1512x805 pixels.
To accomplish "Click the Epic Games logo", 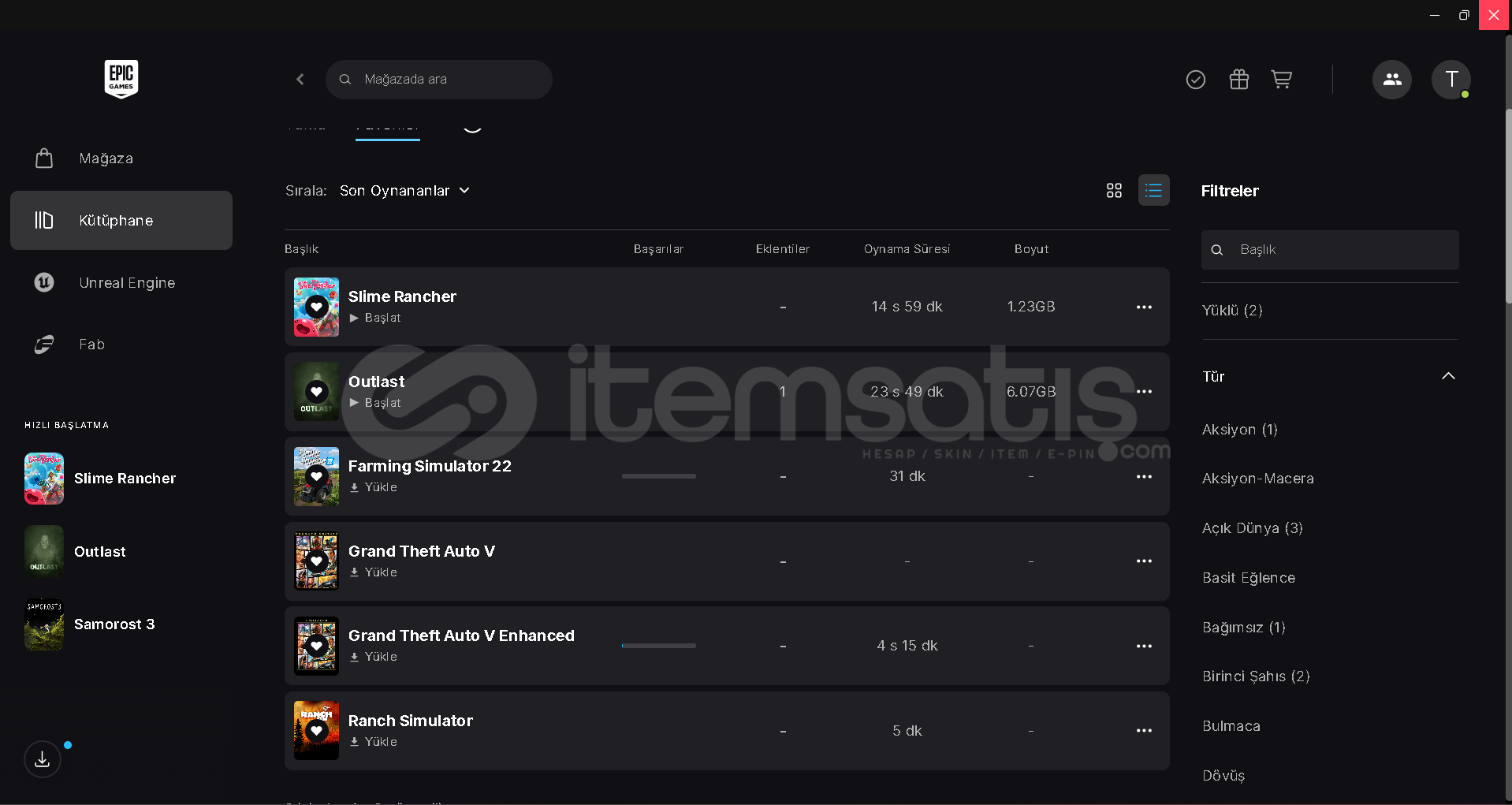I will pos(121,79).
